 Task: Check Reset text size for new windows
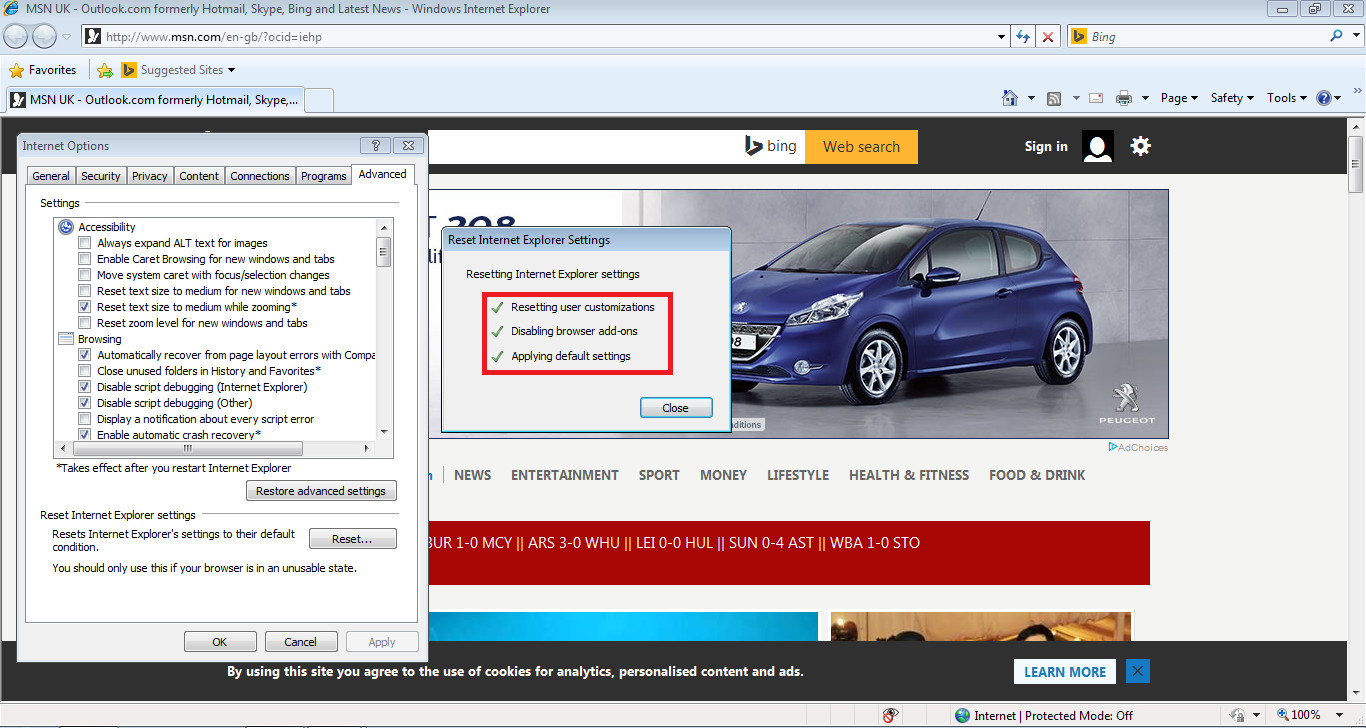coord(85,291)
